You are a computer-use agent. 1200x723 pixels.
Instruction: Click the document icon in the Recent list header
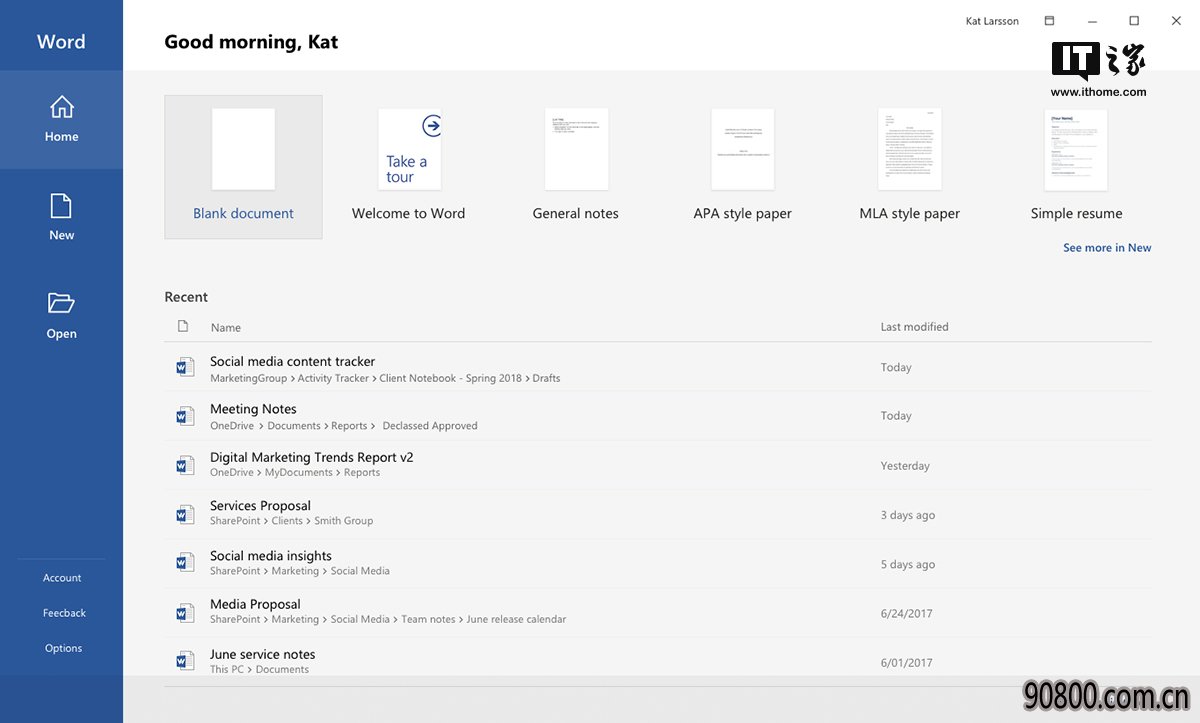[183, 326]
